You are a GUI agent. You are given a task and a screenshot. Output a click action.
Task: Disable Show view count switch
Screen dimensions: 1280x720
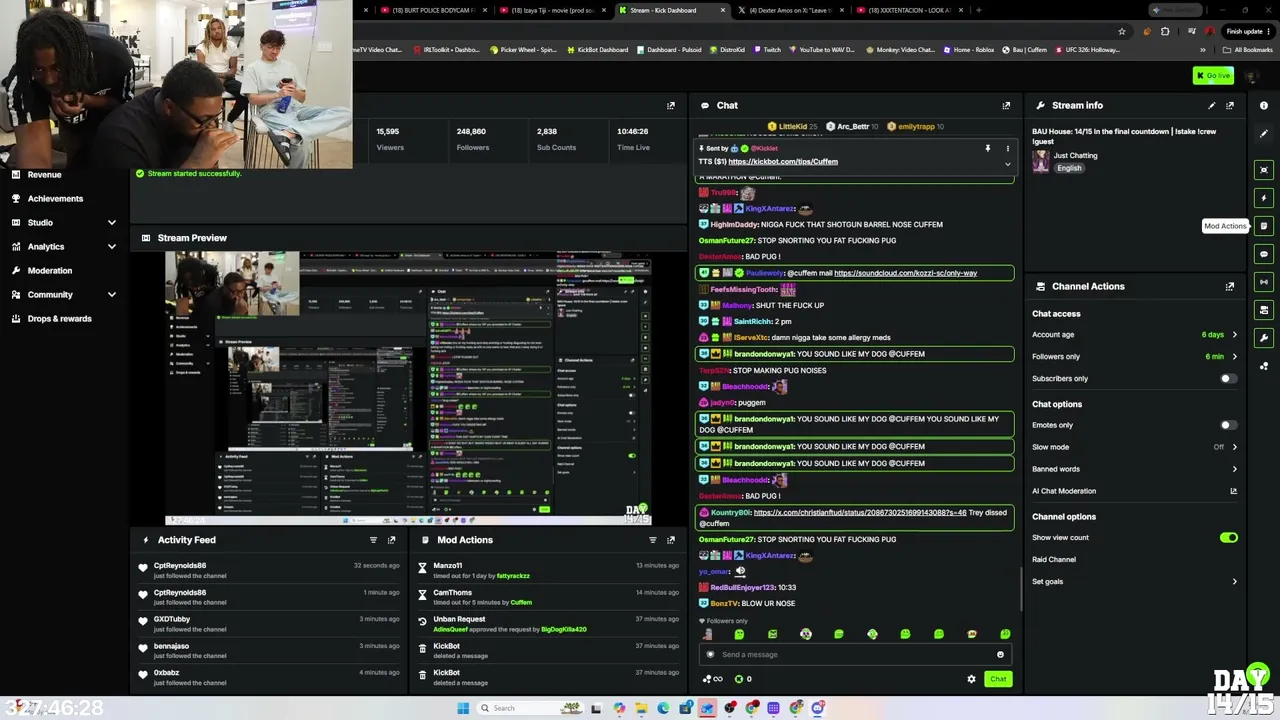click(1228, 538)
